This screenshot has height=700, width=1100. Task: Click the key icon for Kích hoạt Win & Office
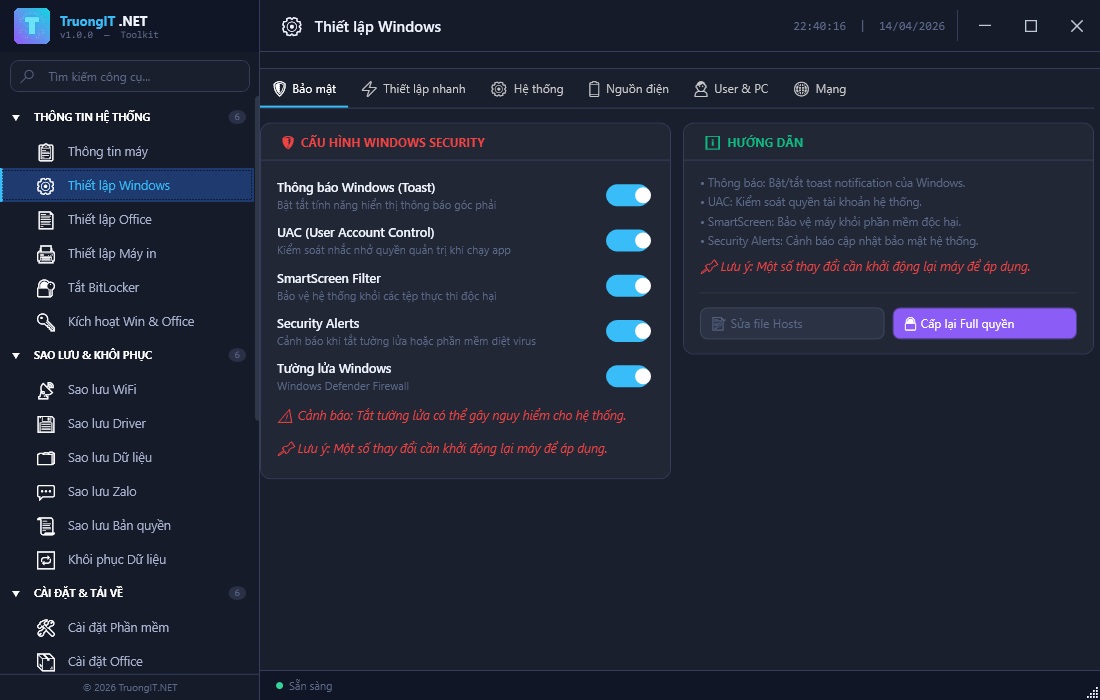point(46,322)
